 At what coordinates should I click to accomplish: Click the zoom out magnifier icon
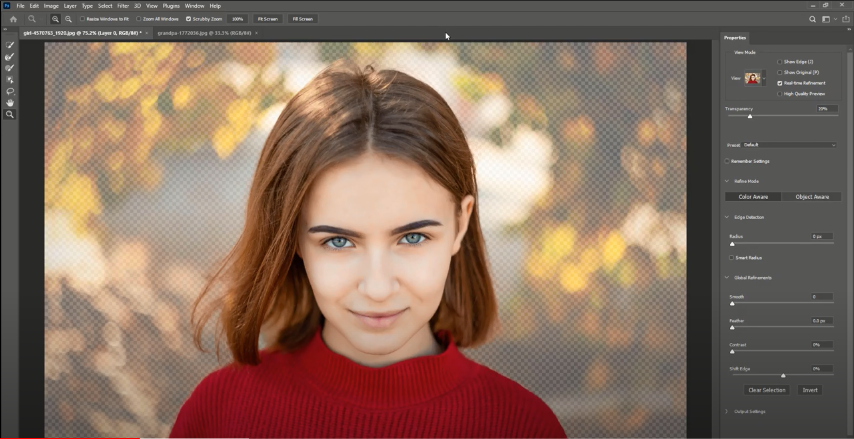point(68,19)
